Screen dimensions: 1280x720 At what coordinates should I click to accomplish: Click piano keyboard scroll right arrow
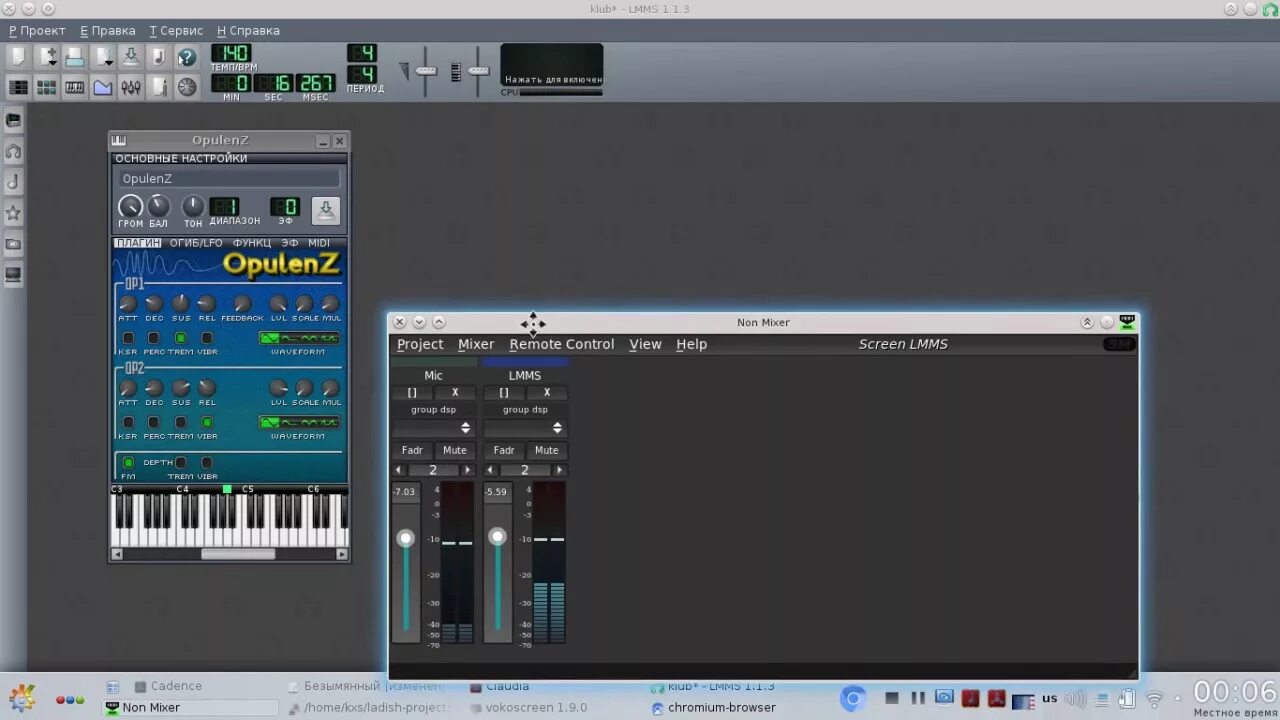pos(342,554)
